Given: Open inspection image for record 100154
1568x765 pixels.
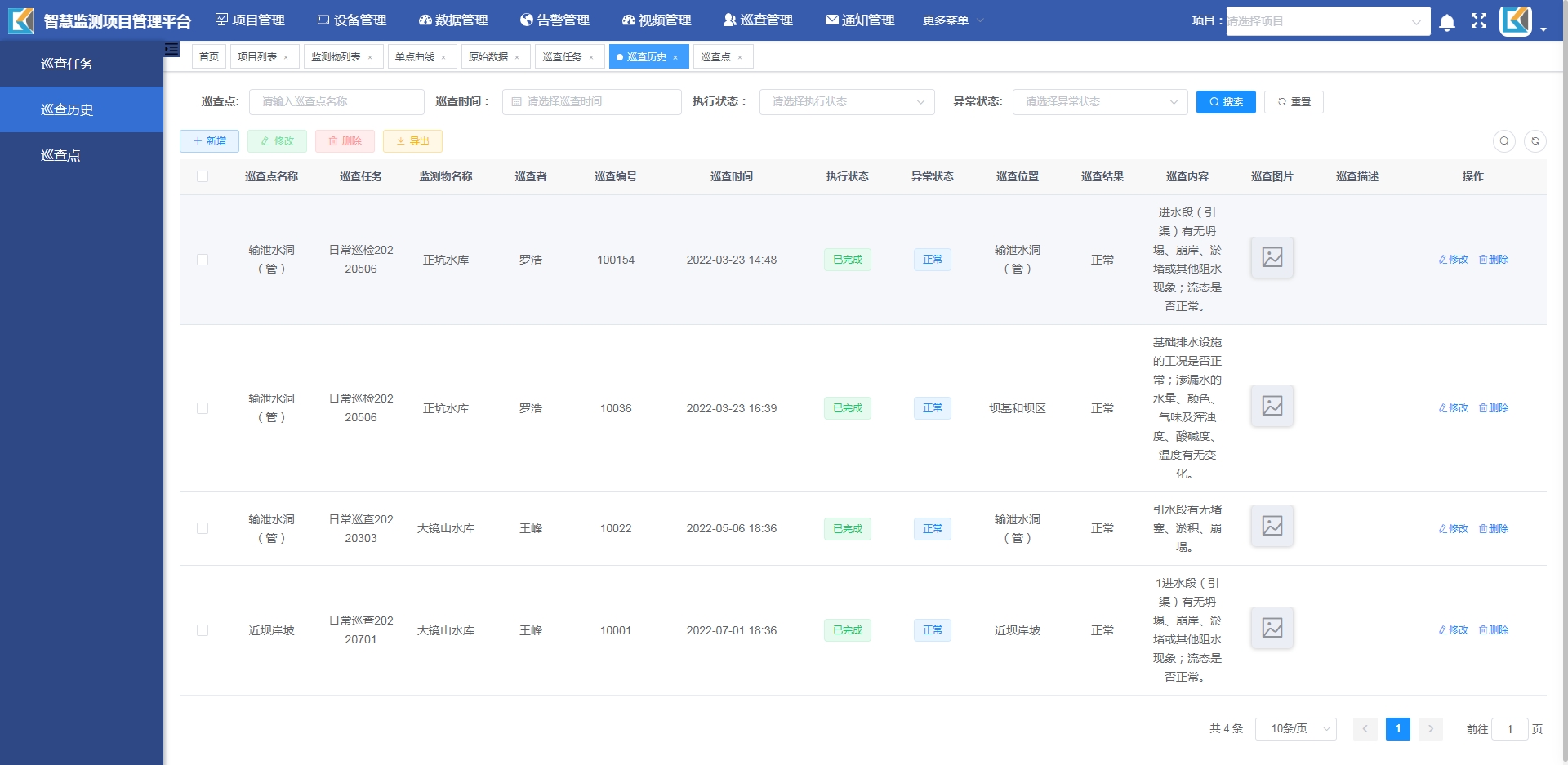Looking at the screenshot, I should point(1272,257).
